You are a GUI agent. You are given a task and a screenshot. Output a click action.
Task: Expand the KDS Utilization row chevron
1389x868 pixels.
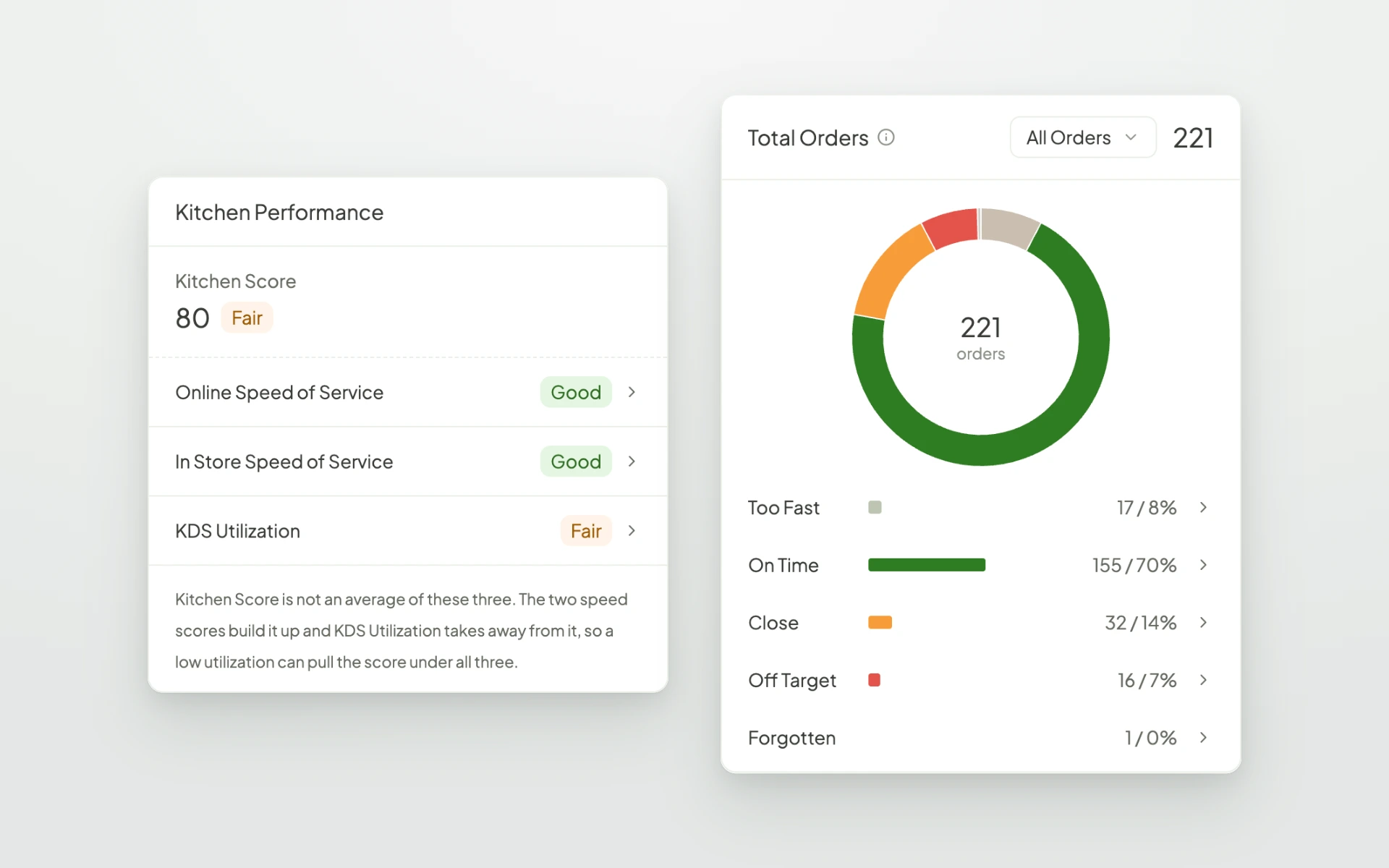tap(632, 531)
